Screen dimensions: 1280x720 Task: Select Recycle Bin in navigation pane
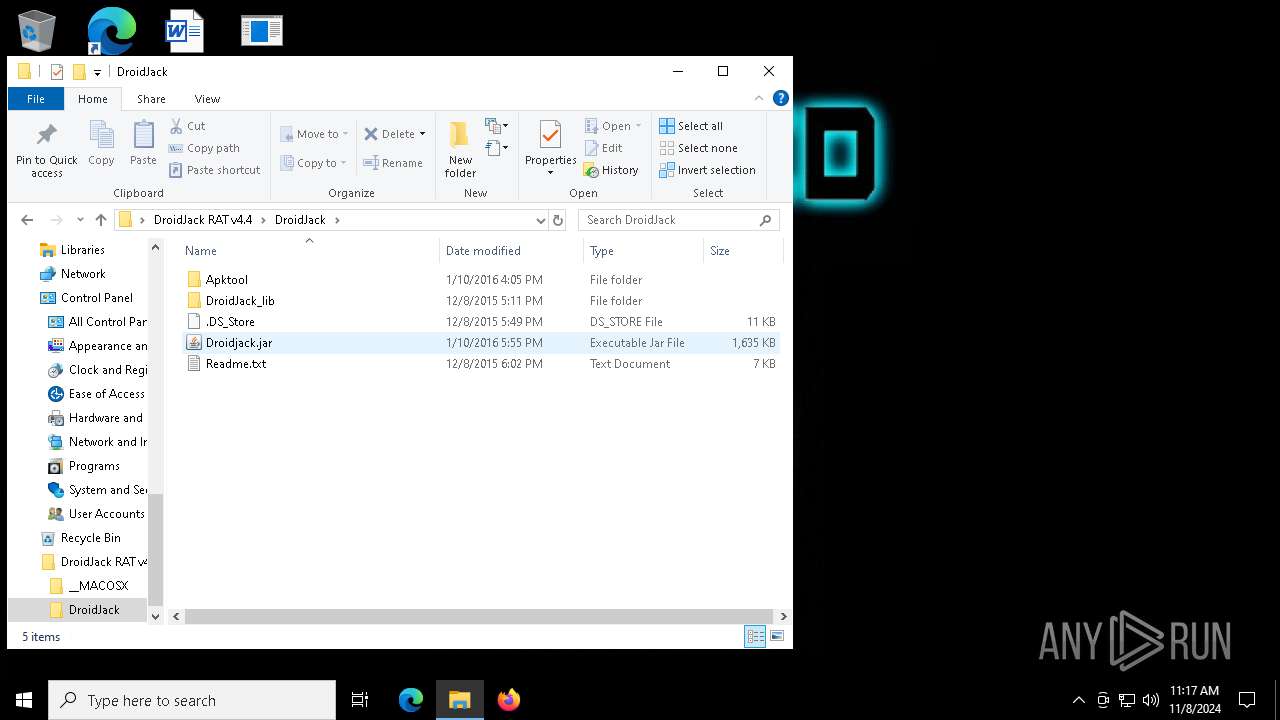pos(90,538)
